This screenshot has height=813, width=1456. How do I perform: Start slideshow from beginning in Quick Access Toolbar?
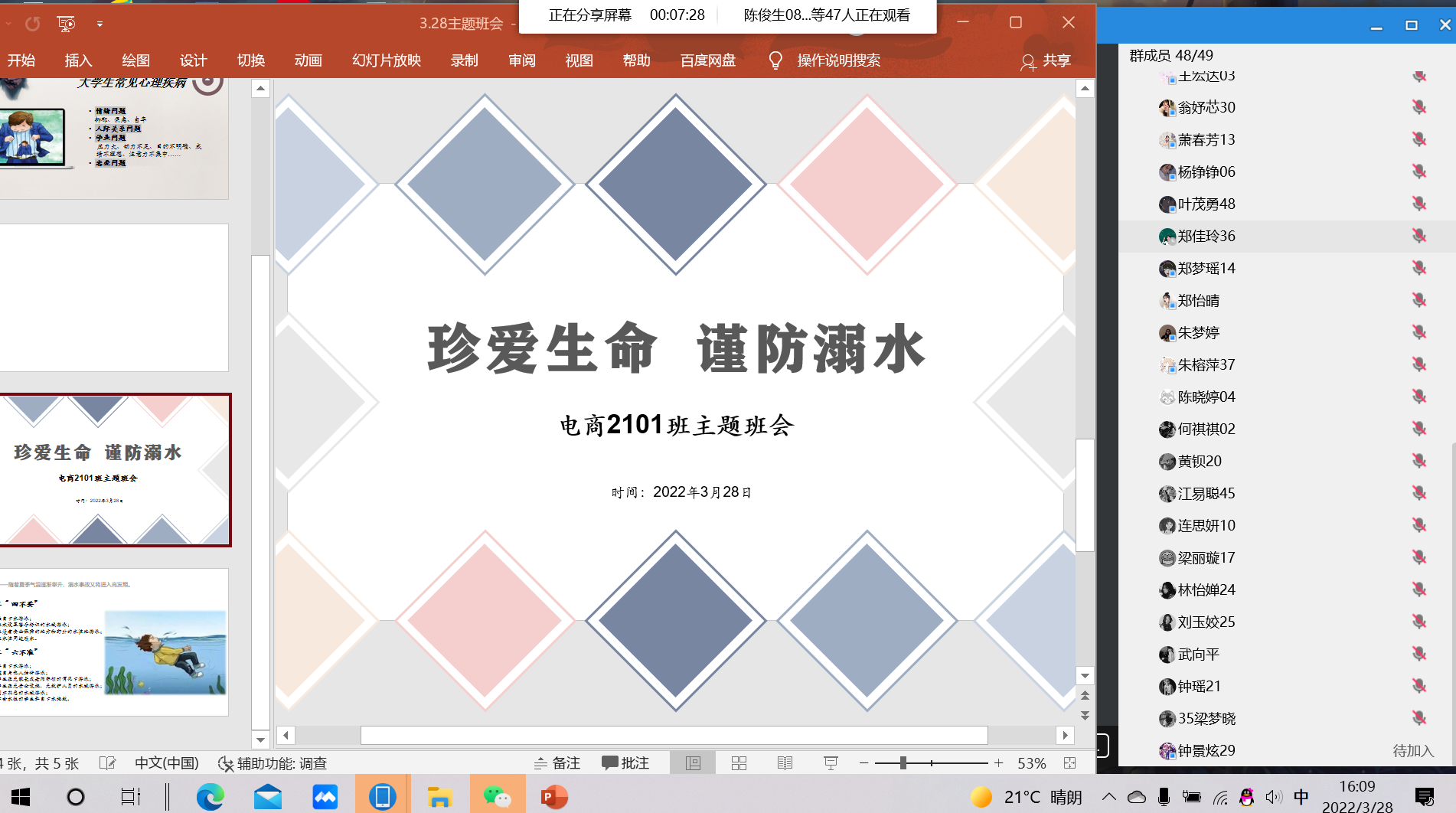(x=67, y=24)
